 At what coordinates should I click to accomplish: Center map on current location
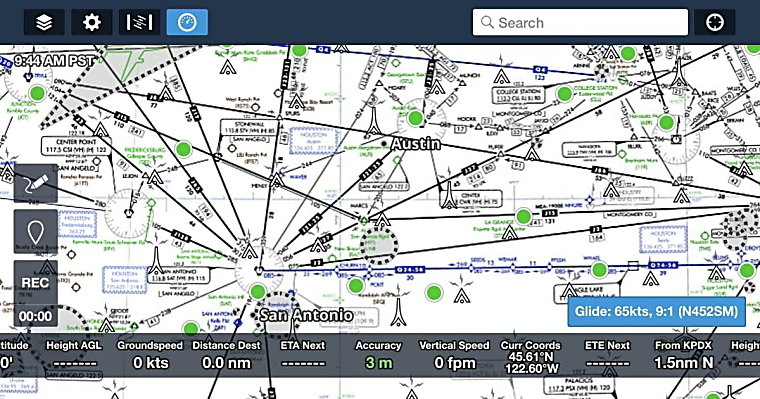[714, 22]
